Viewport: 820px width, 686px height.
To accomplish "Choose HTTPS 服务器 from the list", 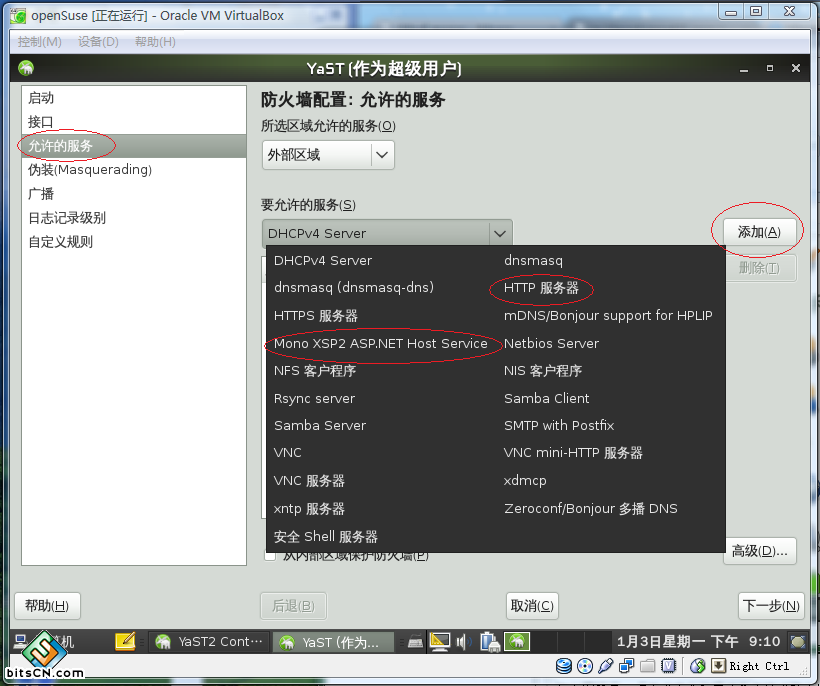I will (x=316, y=316).
